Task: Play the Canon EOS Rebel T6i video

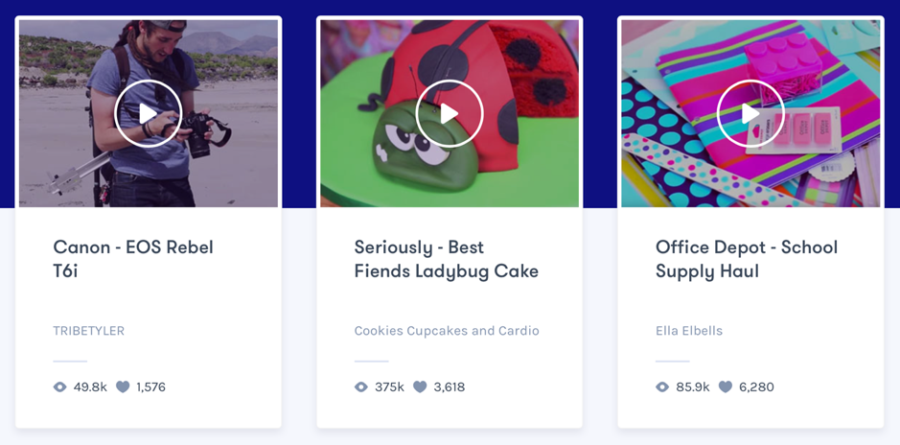Action: (148, 114)
